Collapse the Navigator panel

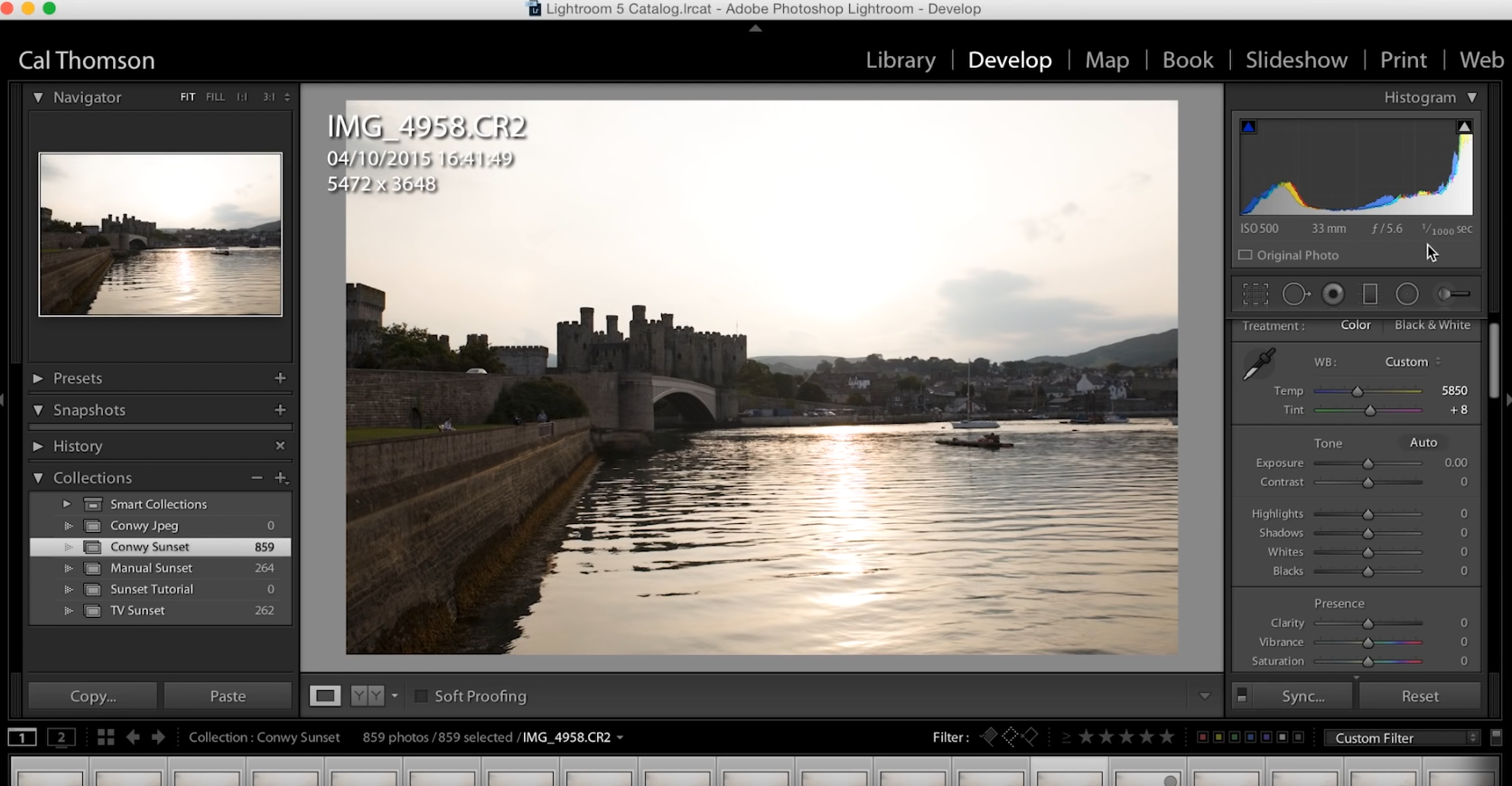38,97
